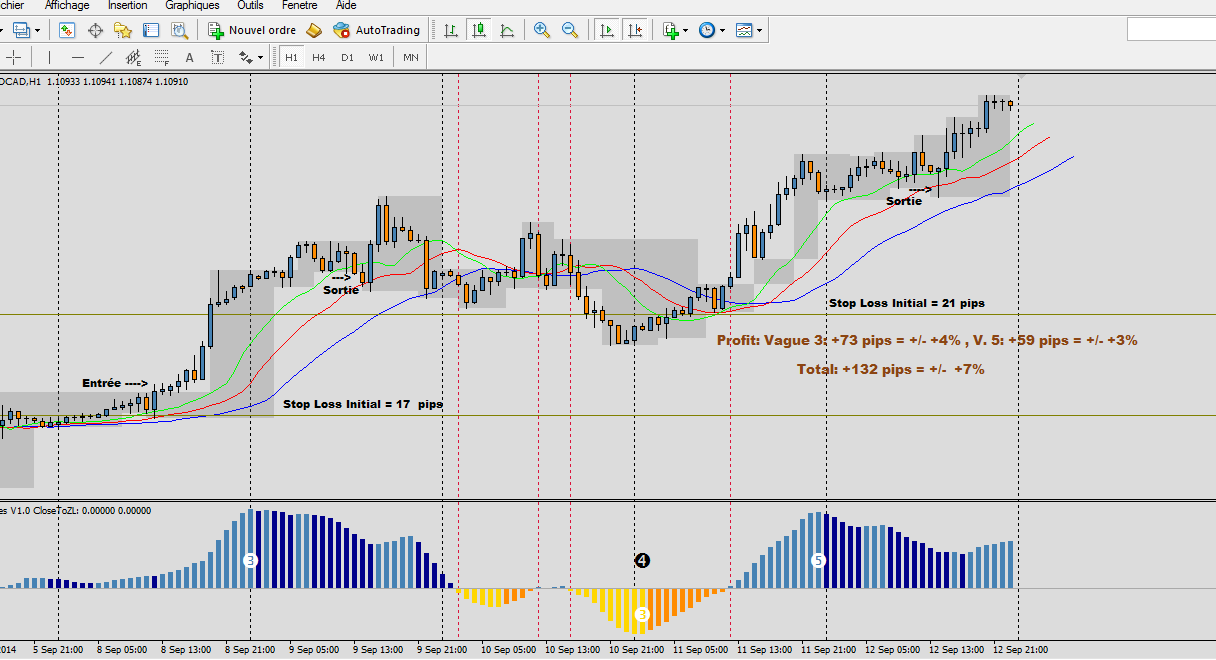Click the 'Stop Loss Initial = 21 pips' label
This screenshot has width=1216, height=660.
tap(908, 302)
